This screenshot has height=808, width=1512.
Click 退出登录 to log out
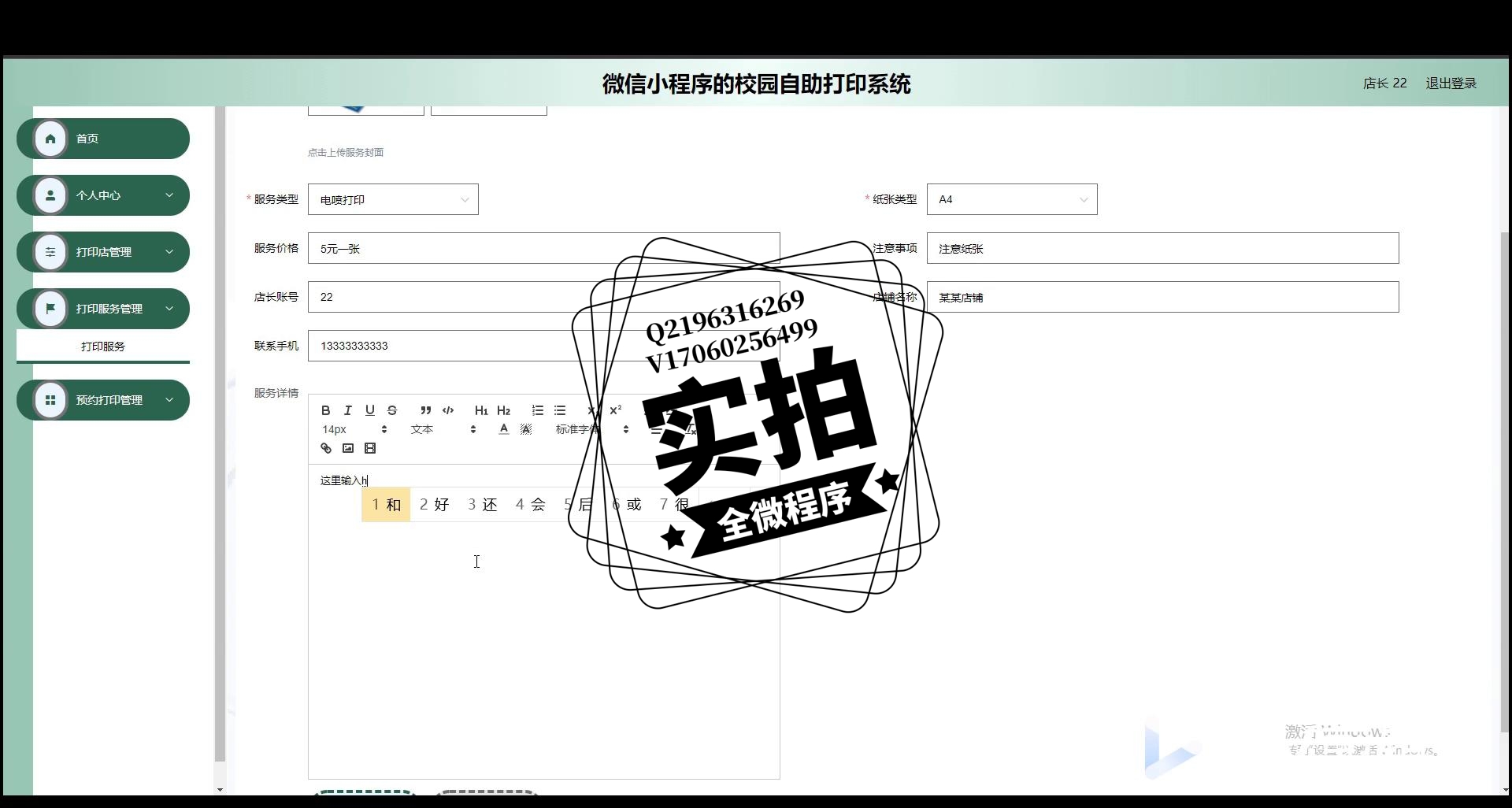coord(1451,83)
